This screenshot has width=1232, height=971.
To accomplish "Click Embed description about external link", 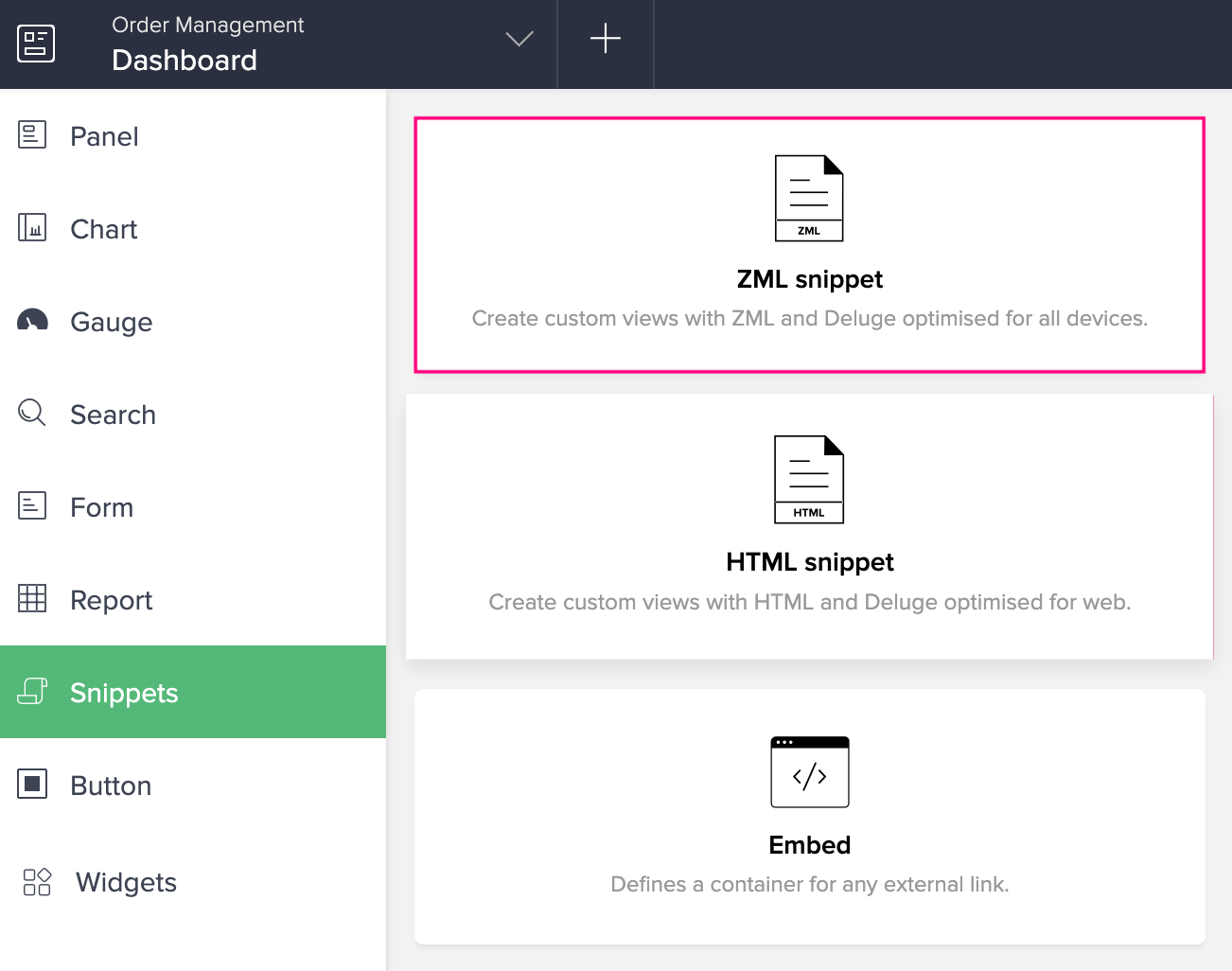I will click(x=810, y=884).
